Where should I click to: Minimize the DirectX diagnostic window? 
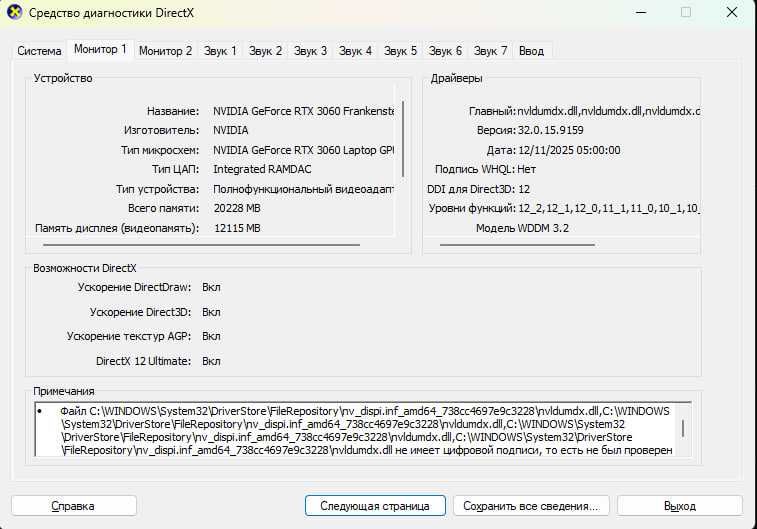coord(641,12)
